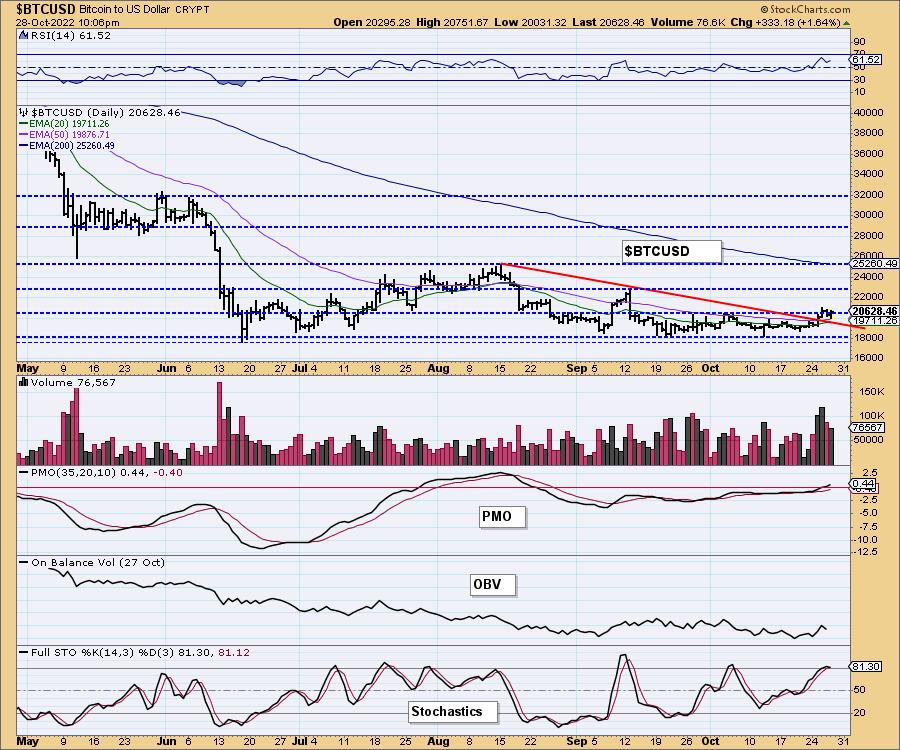Click the Last 20628.46 value in the header
The width and height of the screenshot is (900, 750).
coord(608,22)
